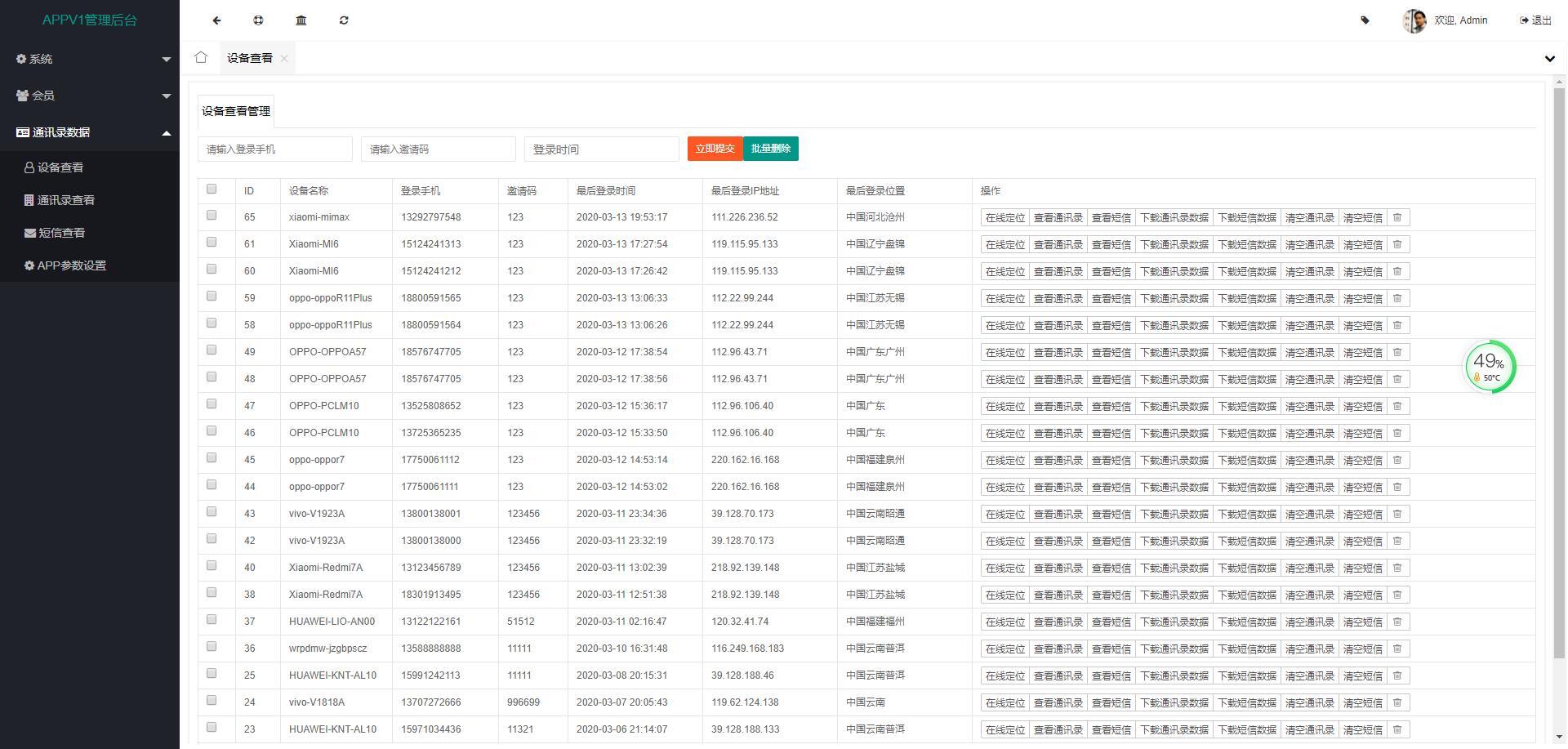The height and width of the screenshot is (749, 1568).
Task: Click the refresh icon in the top toolbar
Action: (344, 20)
